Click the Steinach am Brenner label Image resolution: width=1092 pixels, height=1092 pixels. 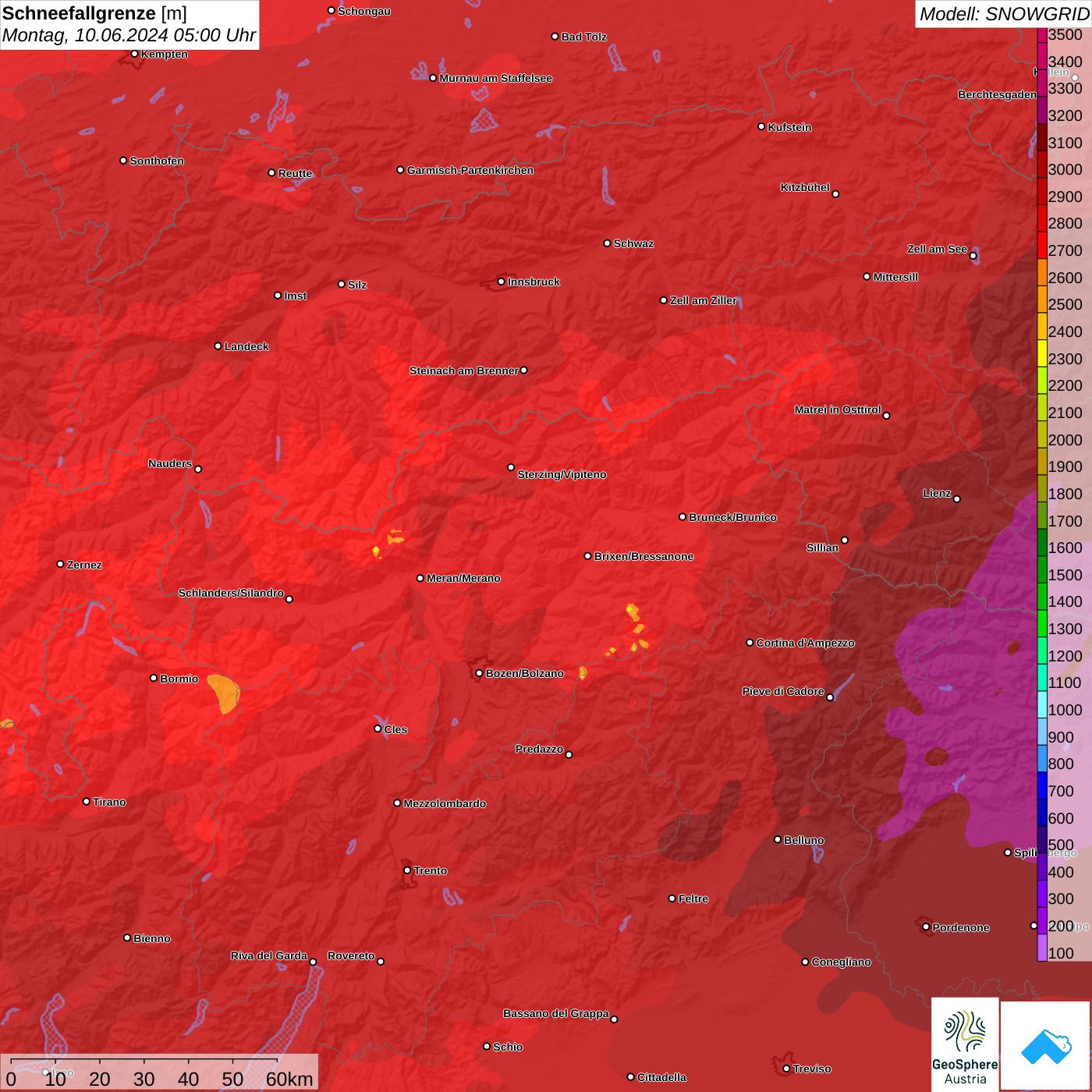(464, 370)
